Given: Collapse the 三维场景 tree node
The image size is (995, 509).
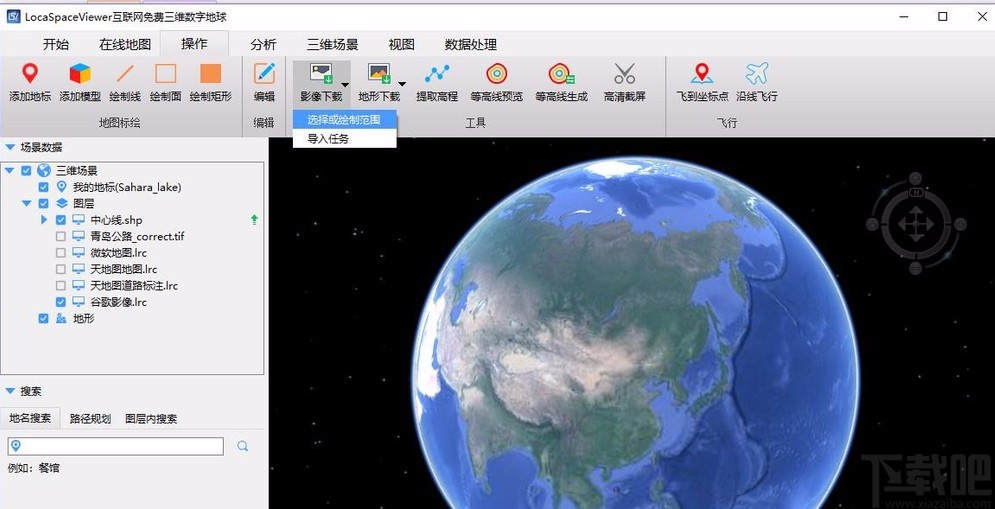Looking at the screenshot, I should coord(9,171).
